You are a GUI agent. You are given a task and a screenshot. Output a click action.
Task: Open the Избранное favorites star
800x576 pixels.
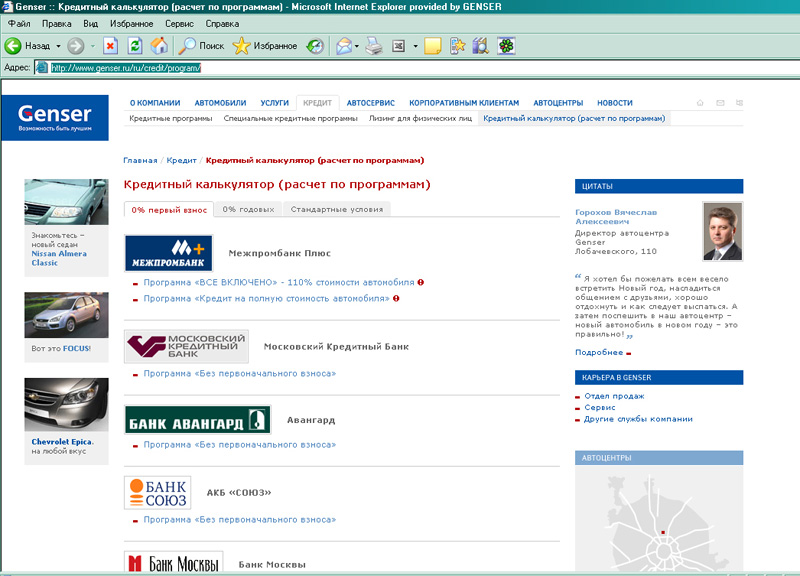[x=265, y=46]
